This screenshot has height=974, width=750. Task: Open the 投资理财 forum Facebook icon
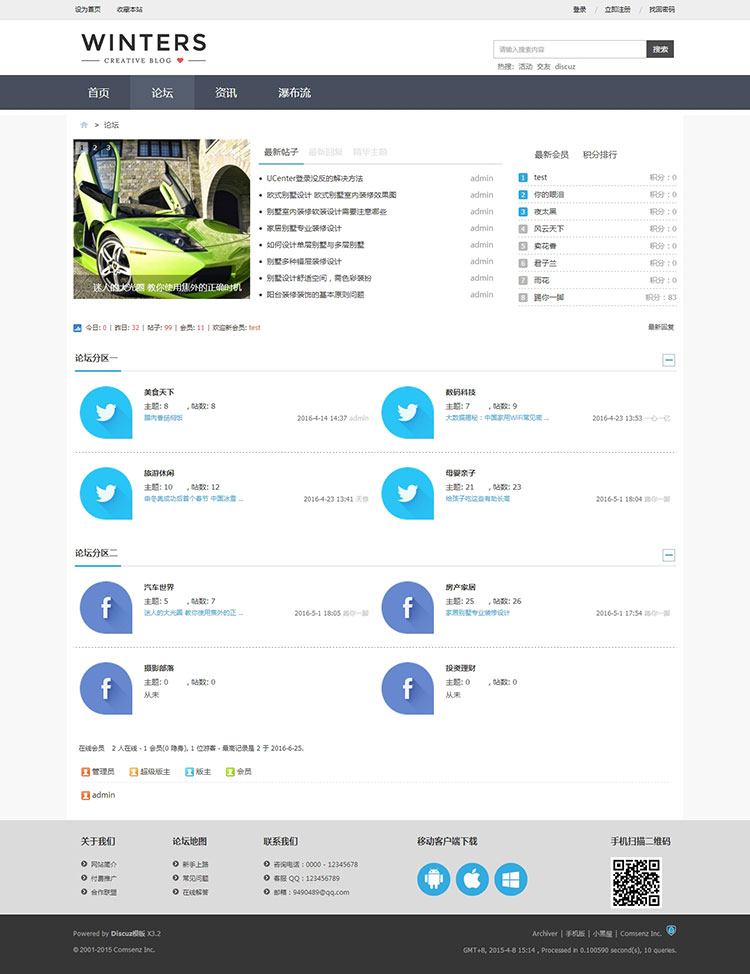pyautogui.click(x=407, y=688)
